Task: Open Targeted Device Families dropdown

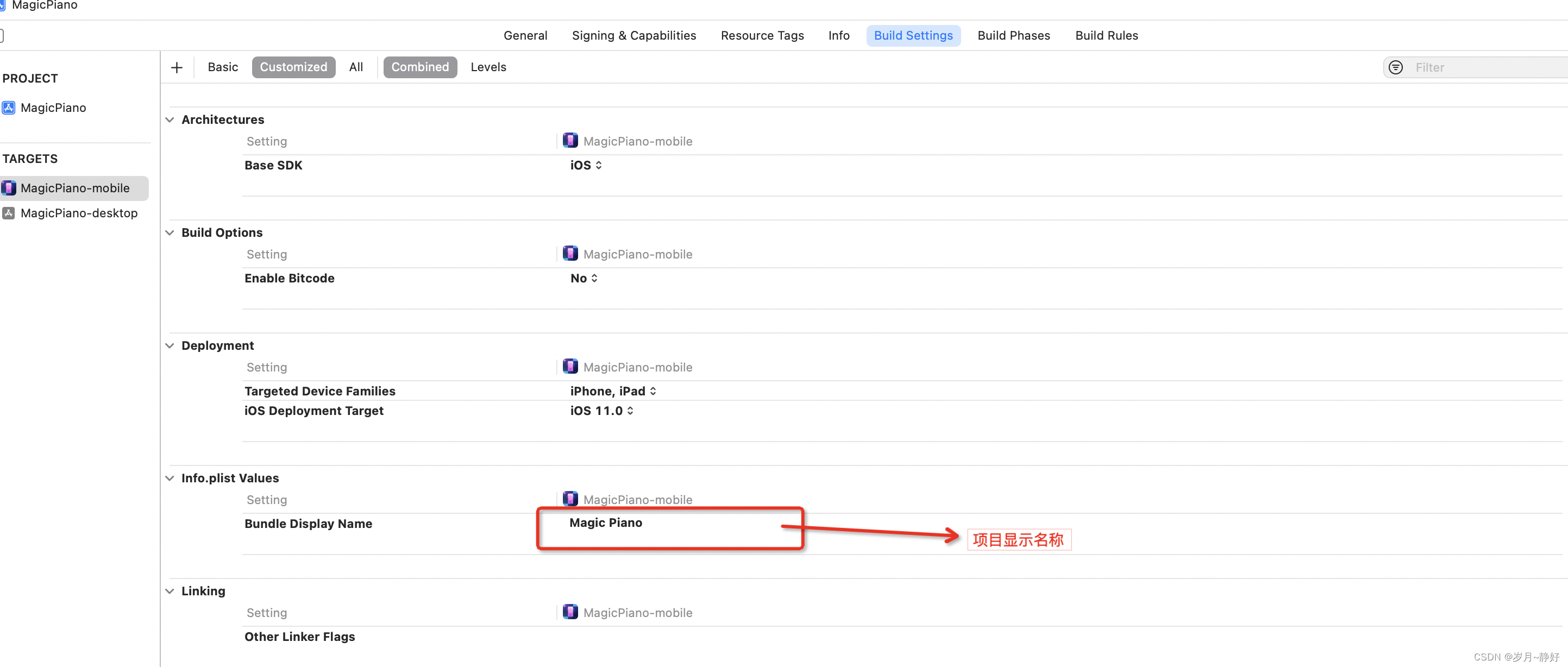Action: (613, 391)
